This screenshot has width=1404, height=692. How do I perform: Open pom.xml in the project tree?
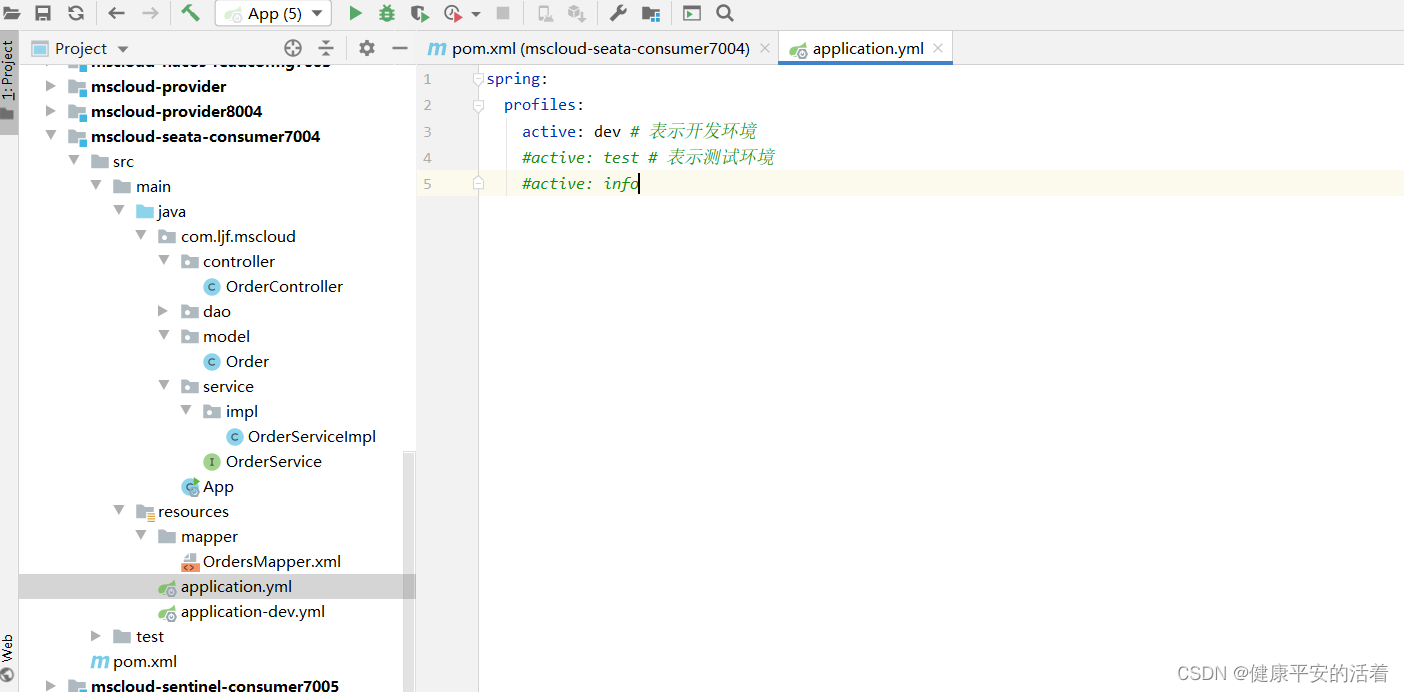coord(134,661)
